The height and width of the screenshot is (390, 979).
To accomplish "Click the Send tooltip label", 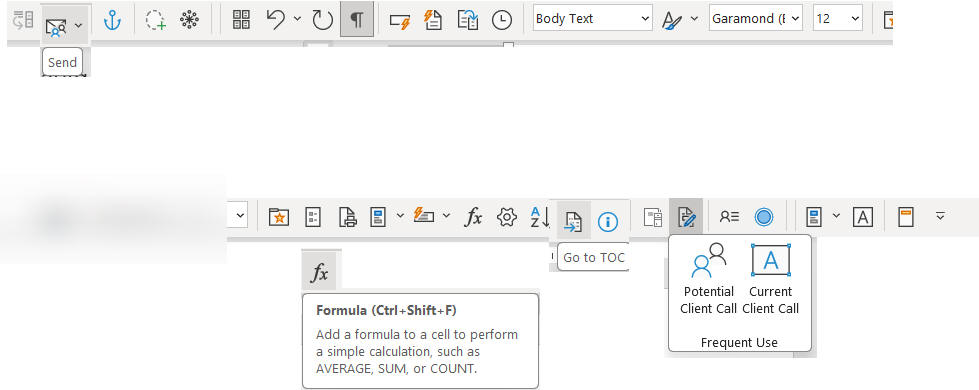I will [x=62, y=62].
